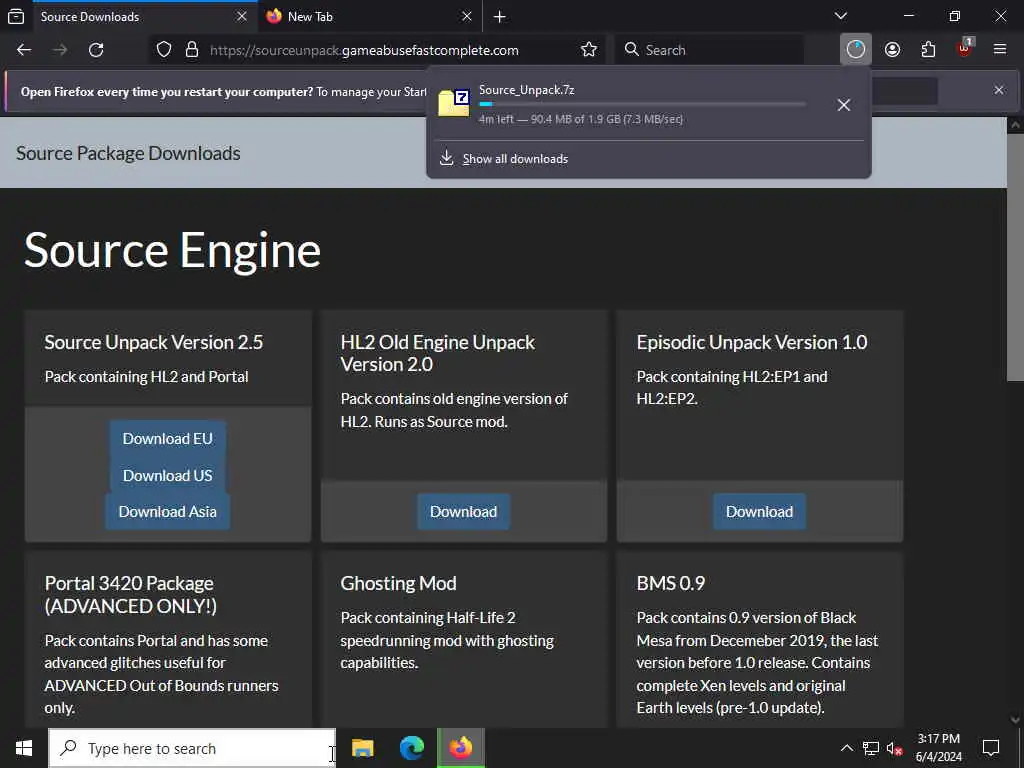This screenshot has height=768, width=1024.
Task: Click Download Asia button
Action: tap(168, 511)
